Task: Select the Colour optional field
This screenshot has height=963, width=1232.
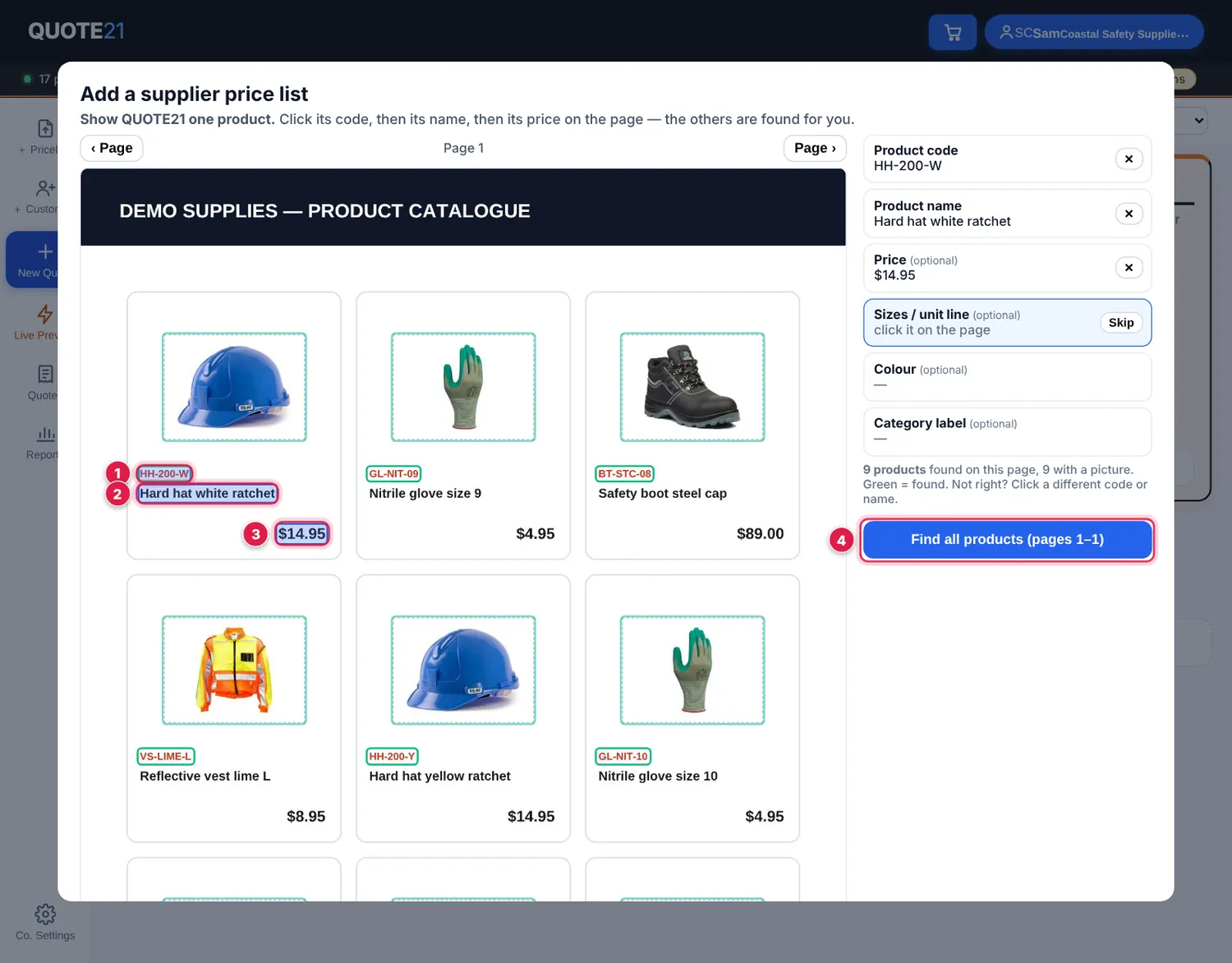Action: (x=1007, y=377)
